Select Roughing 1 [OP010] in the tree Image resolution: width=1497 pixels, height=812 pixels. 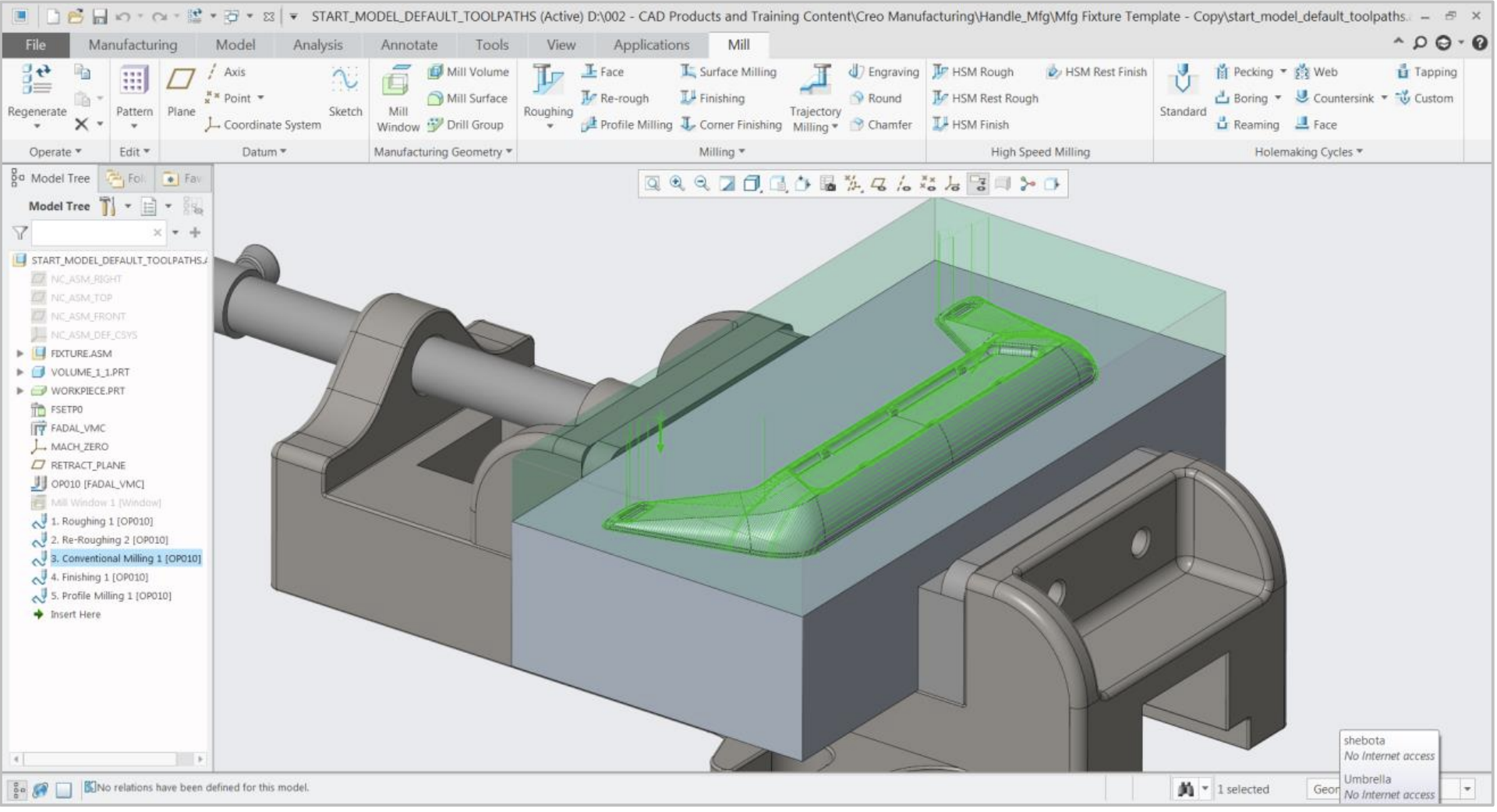coord(101,521)
